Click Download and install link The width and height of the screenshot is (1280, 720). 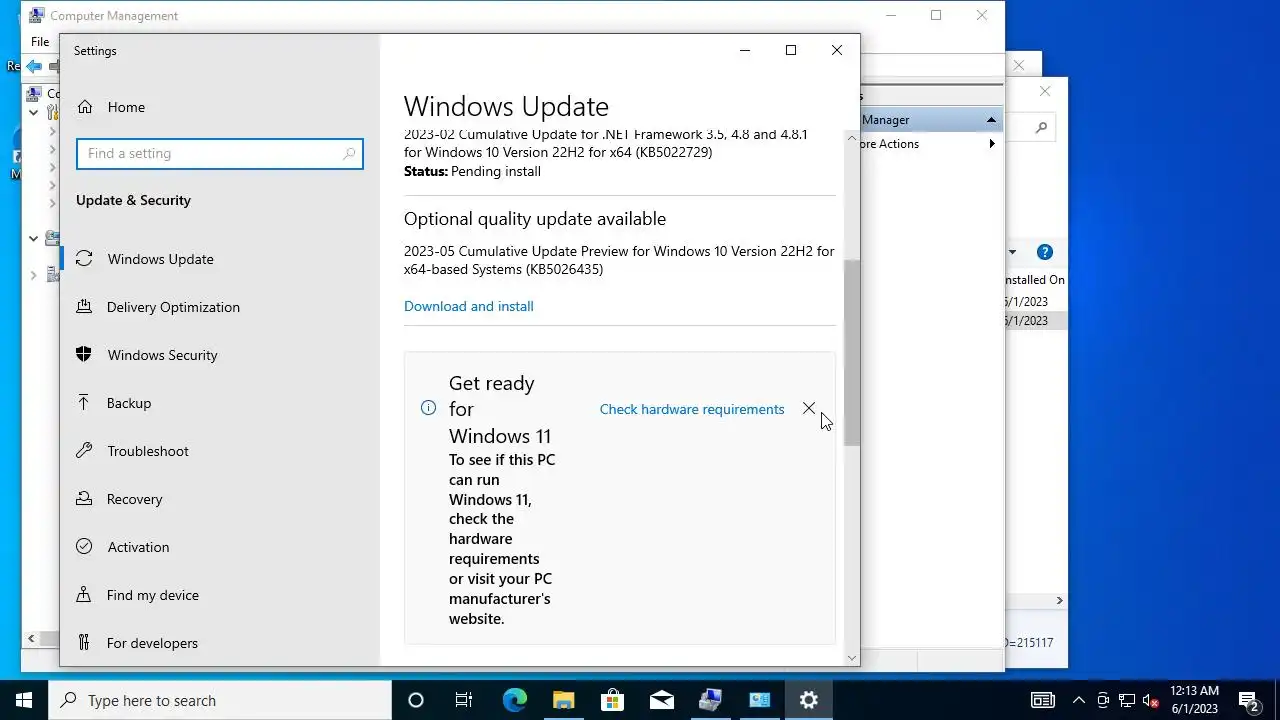(x=468, y=306)
